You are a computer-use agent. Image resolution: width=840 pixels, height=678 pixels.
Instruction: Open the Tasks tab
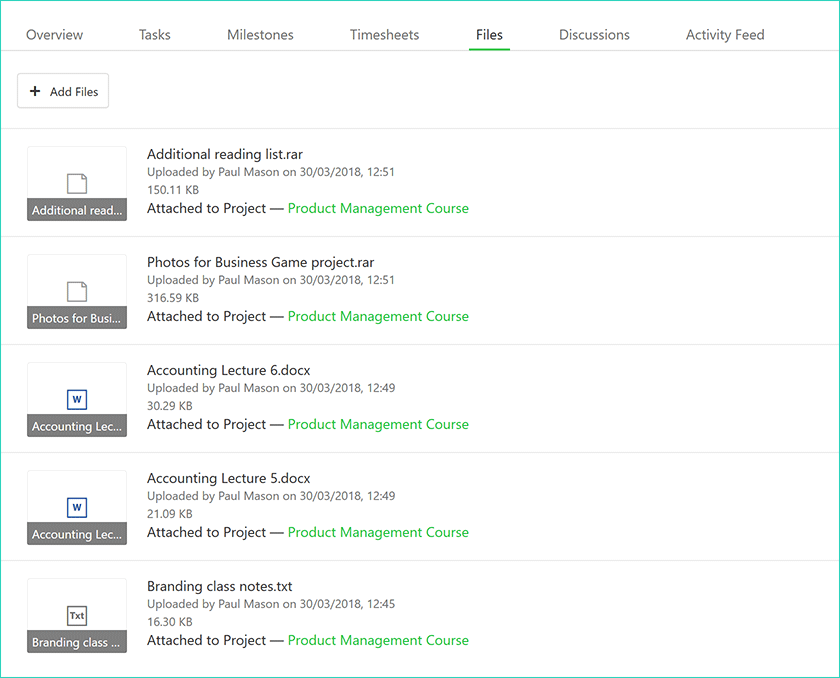[x=155, y=35]
